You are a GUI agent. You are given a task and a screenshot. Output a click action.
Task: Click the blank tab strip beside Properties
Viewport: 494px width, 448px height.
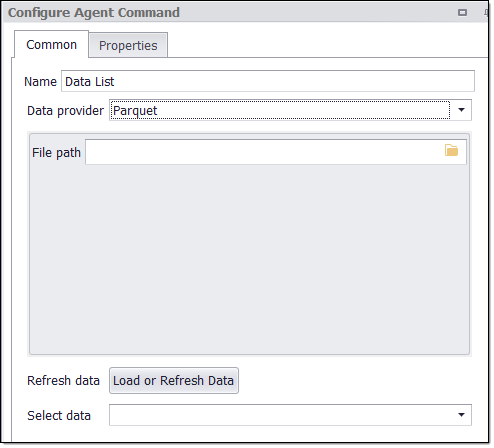tap(328, 45)
